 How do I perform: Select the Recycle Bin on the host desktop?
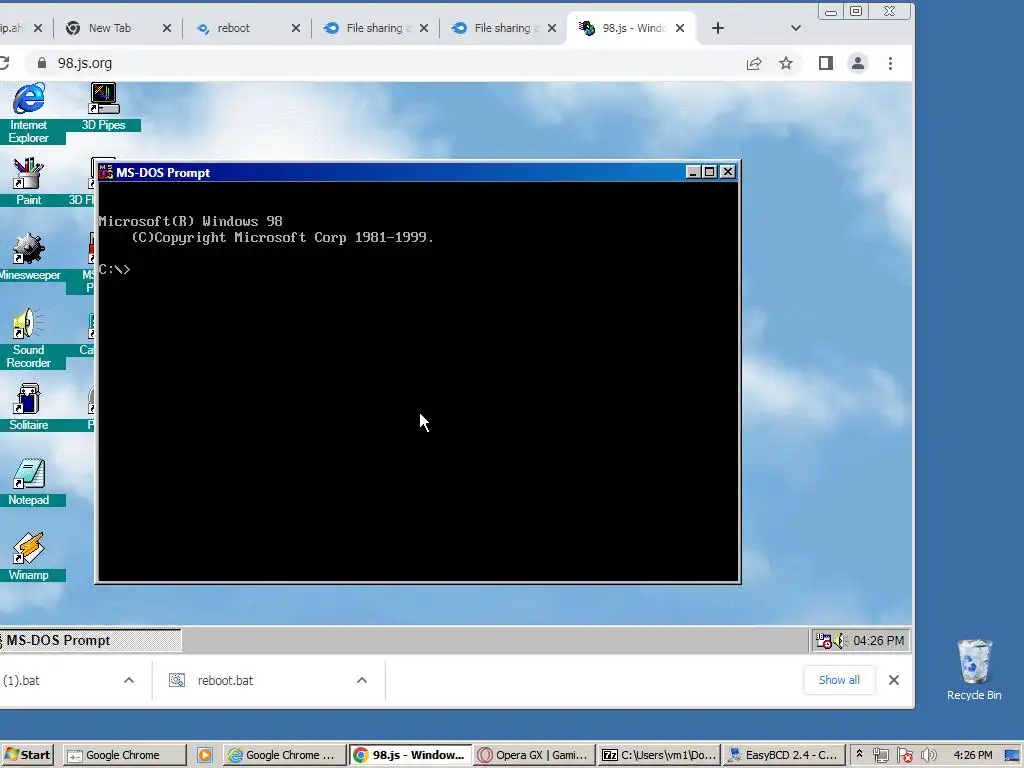[974, 669]
